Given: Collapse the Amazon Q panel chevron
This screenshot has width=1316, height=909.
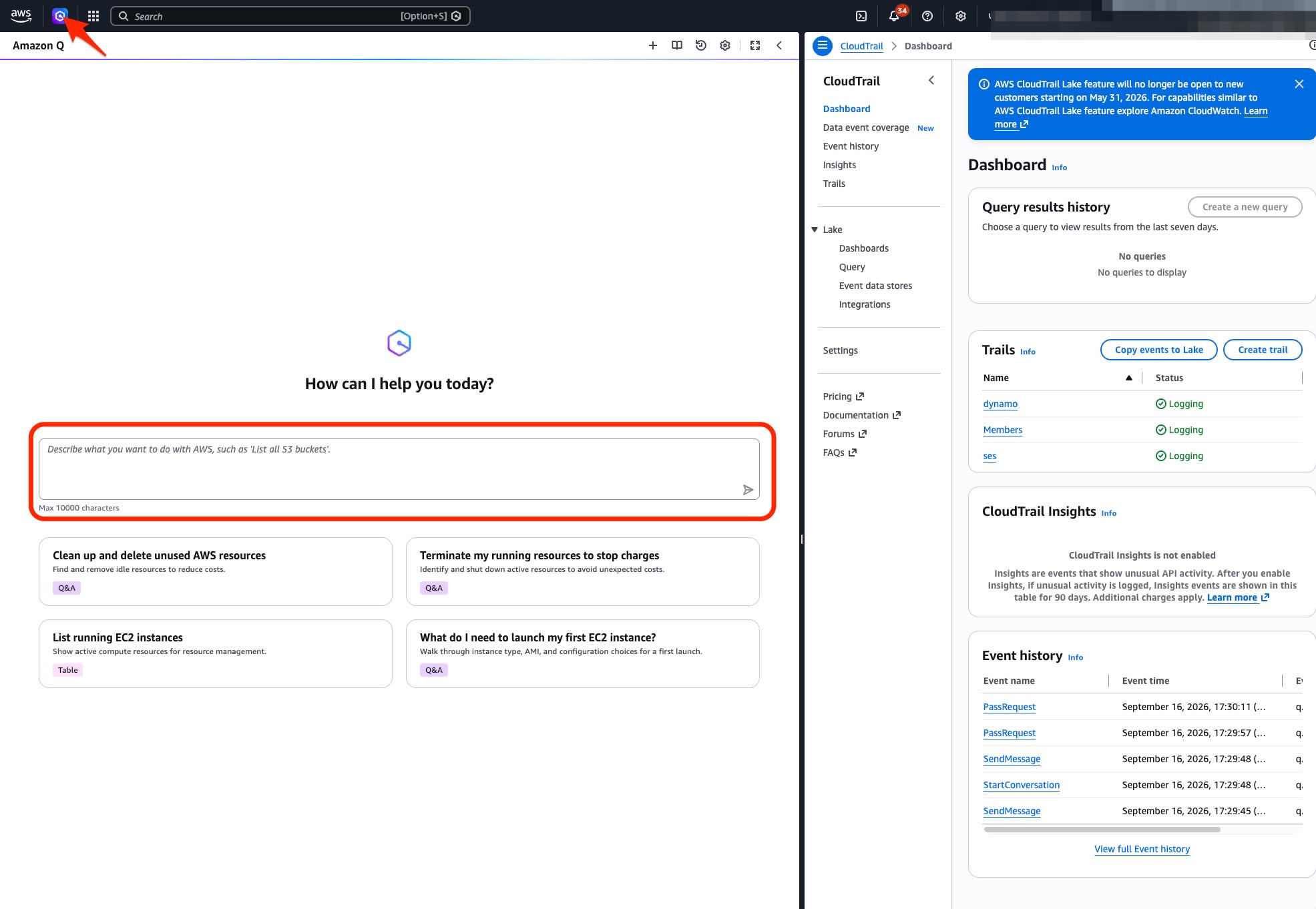Looking at the screenshot, I should 779,45.
